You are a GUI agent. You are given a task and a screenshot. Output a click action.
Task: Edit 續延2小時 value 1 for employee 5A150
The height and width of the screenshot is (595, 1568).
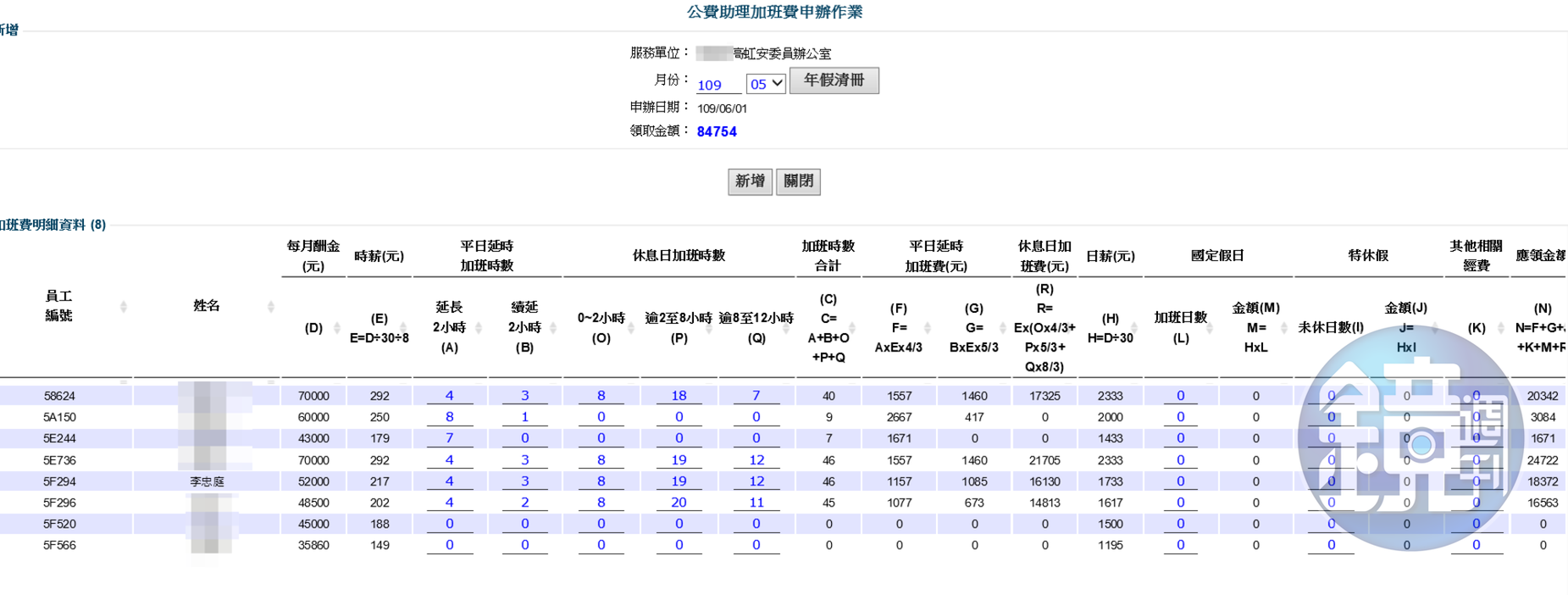coord(524,417)
